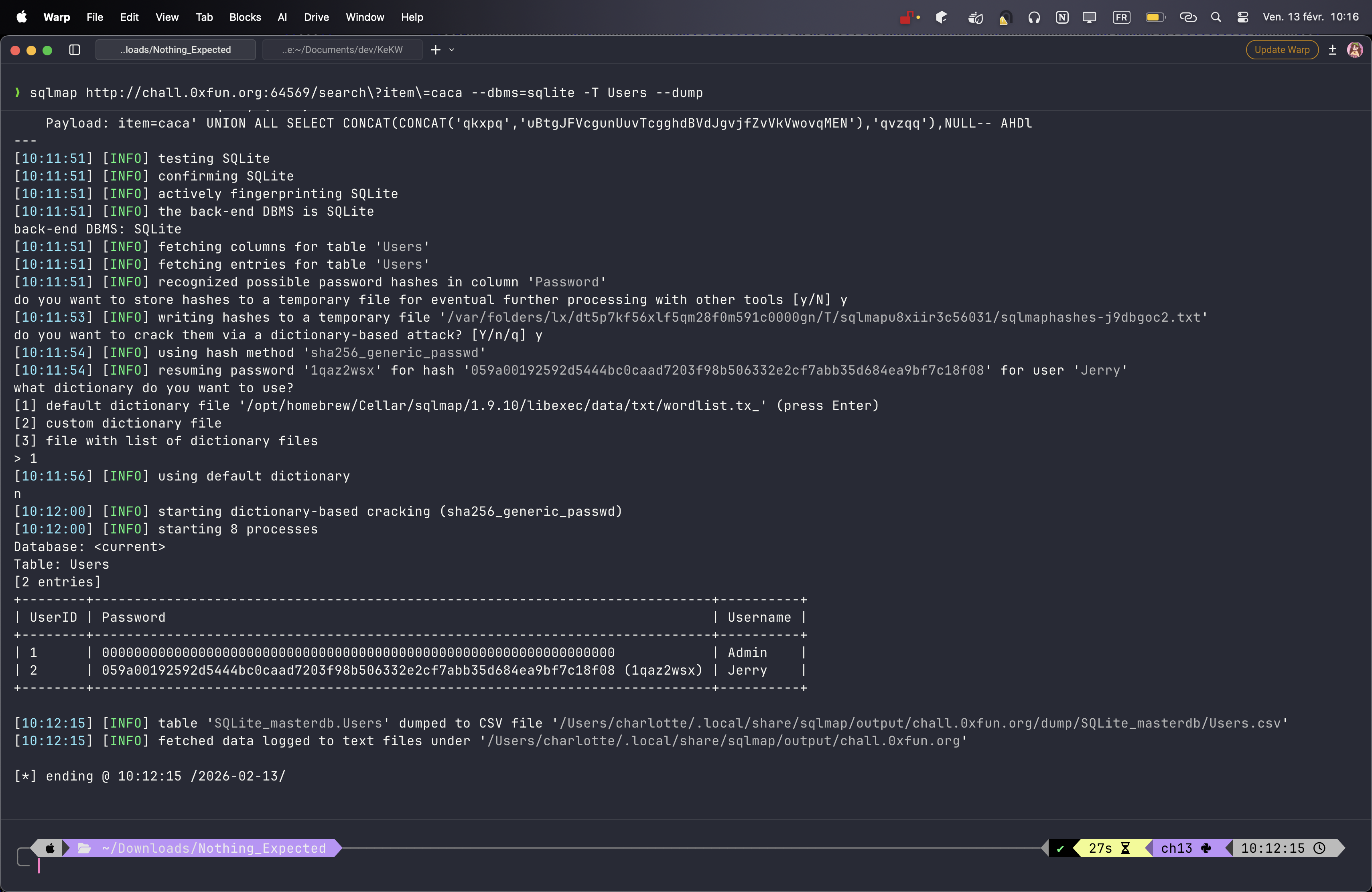Open the Blocks menu

tap(245, 17)
